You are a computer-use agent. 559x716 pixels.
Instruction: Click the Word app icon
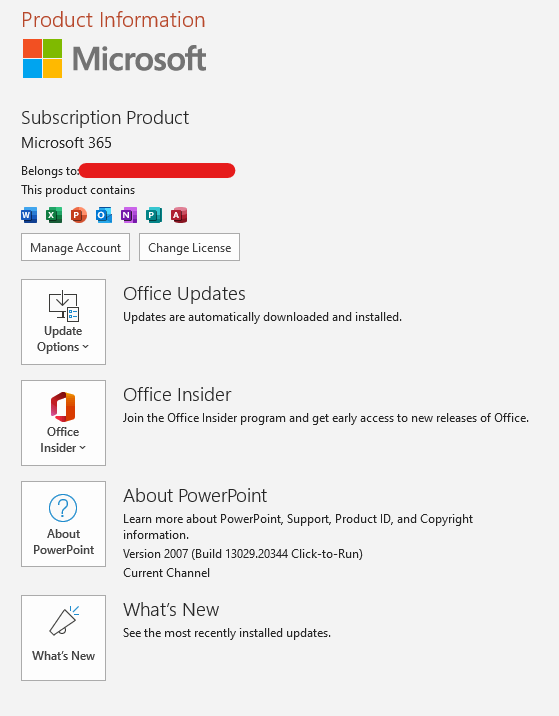coord(29,215)
